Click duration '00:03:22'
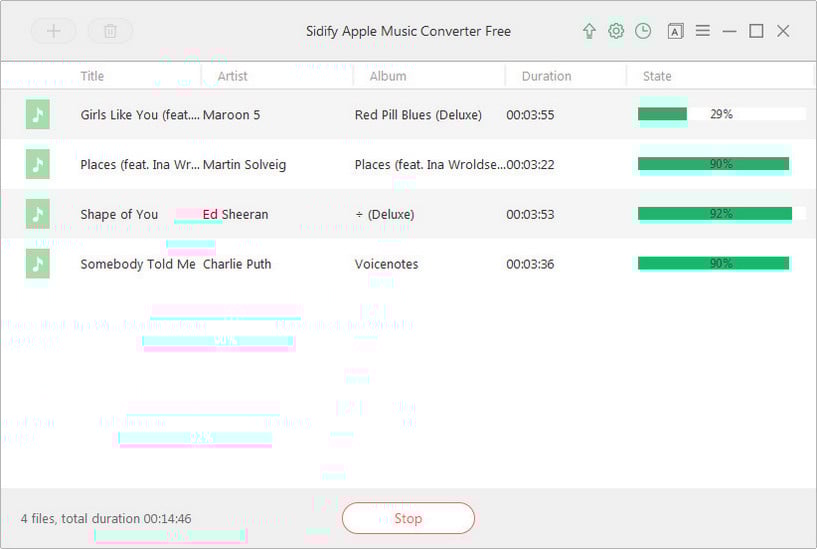The height and width of the screenshot is (549, 817). coord(530,165)
